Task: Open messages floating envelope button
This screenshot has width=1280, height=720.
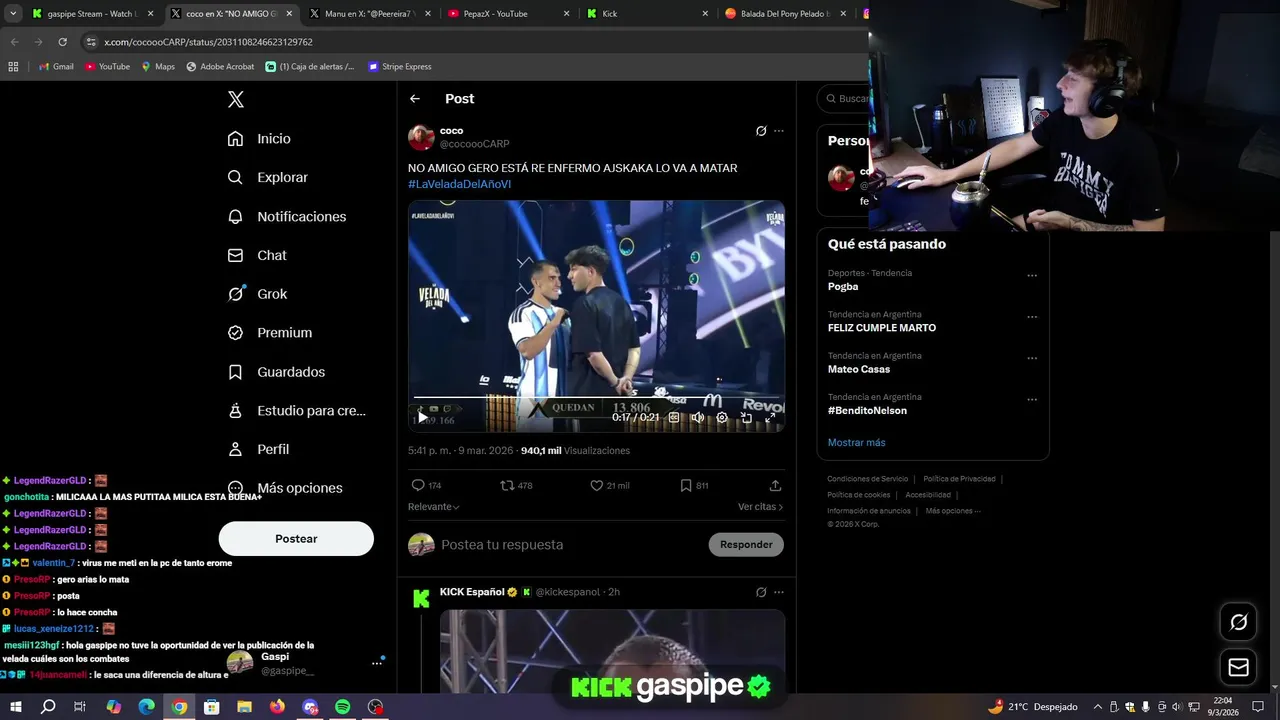Action: (1238, 667)
